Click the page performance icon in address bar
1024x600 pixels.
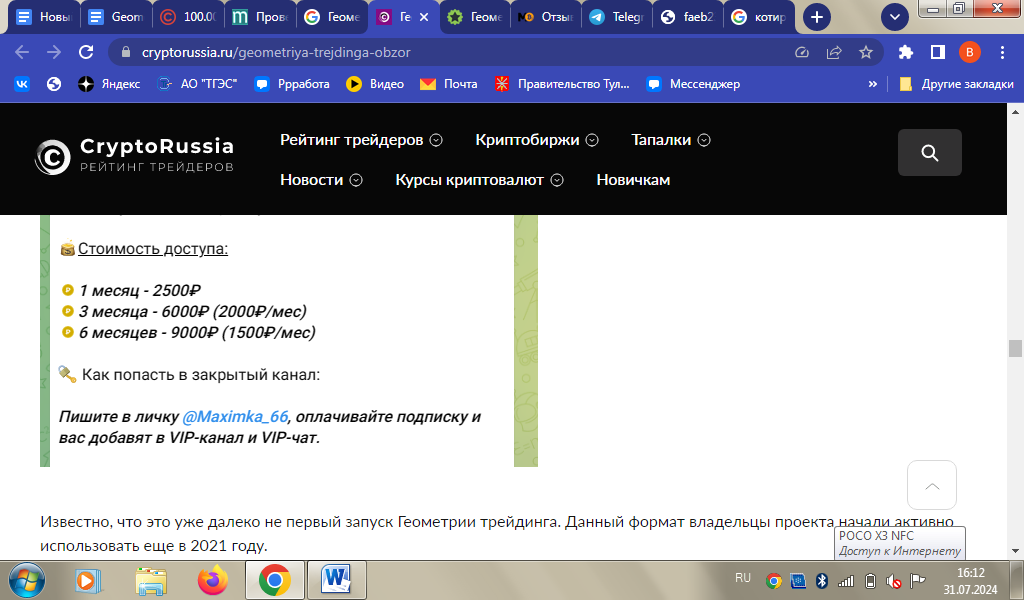[x=802, y=52]
